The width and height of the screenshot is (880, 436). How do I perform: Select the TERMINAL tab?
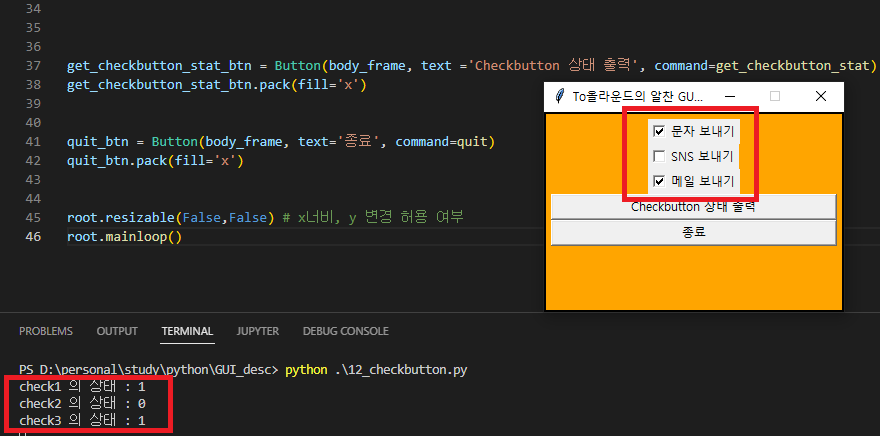(x=187, y=331)
